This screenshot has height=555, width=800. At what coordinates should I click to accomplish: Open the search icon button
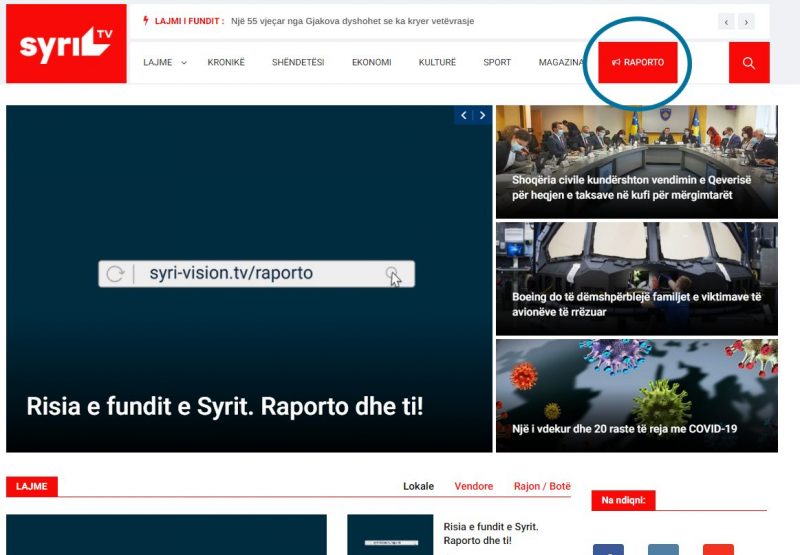(749, 63)
